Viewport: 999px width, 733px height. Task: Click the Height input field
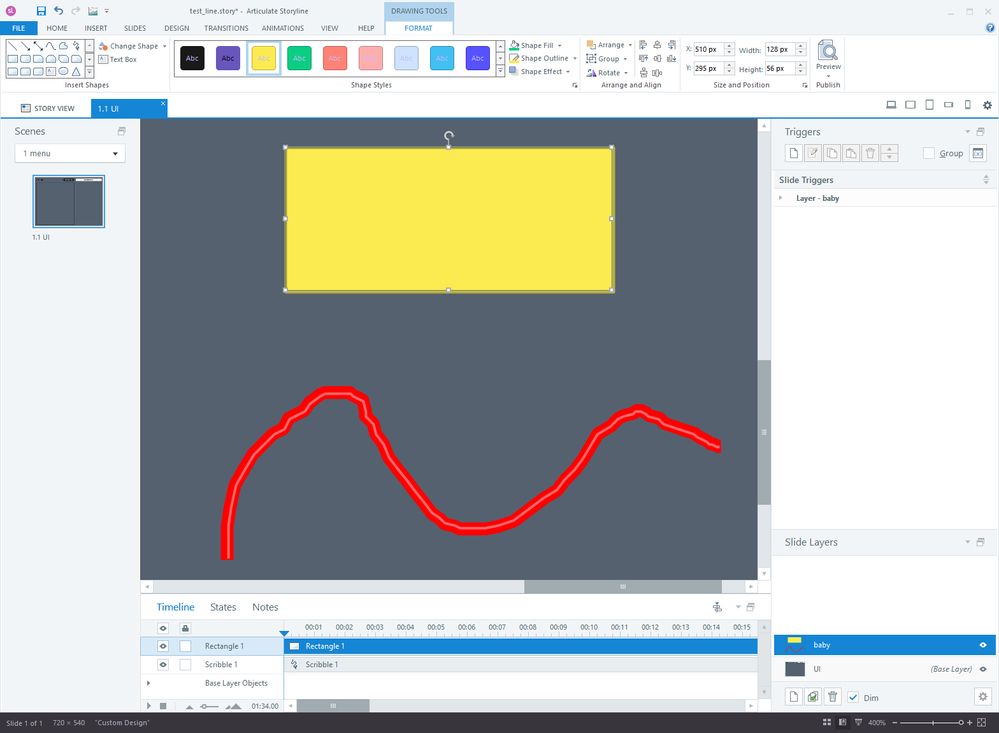[x=780, y=68]
